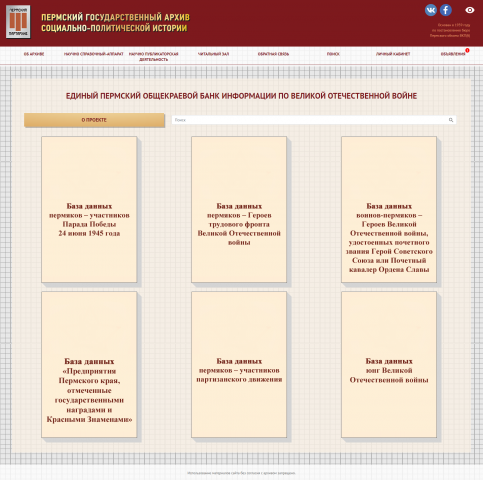Viewport: 483px width, 480px height.
Task: Open 'Научно-публикаторская деятельность' menu item
Action: [154, 57]
